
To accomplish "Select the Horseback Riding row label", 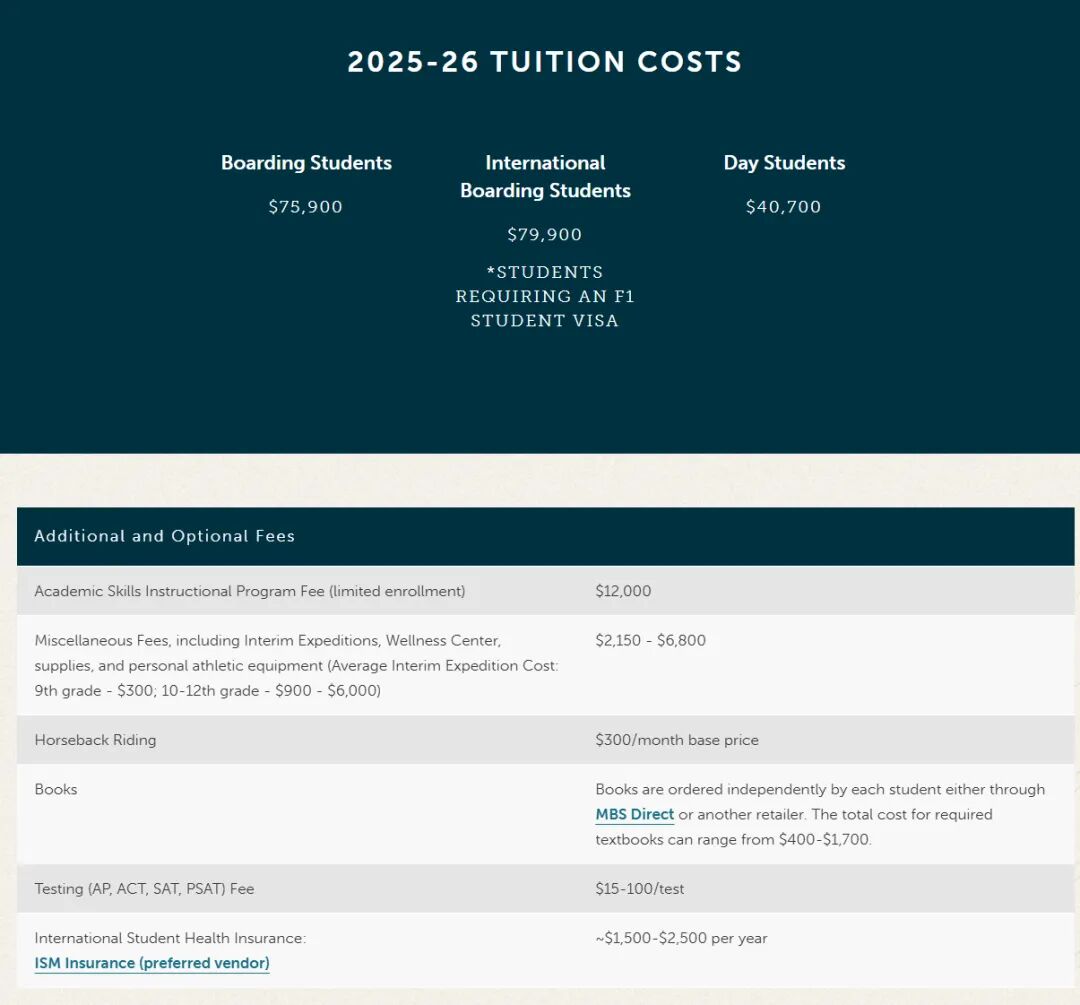I will point(95,740).
